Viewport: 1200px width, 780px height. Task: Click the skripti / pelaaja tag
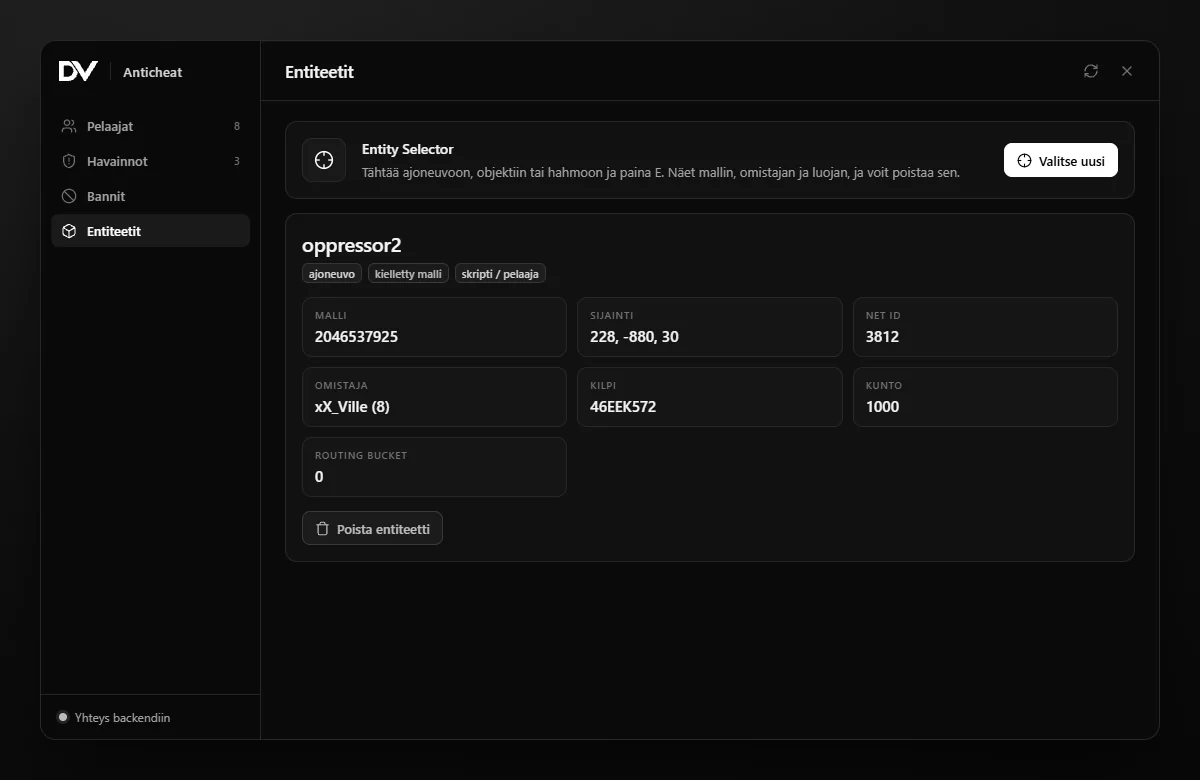(500, 273)
